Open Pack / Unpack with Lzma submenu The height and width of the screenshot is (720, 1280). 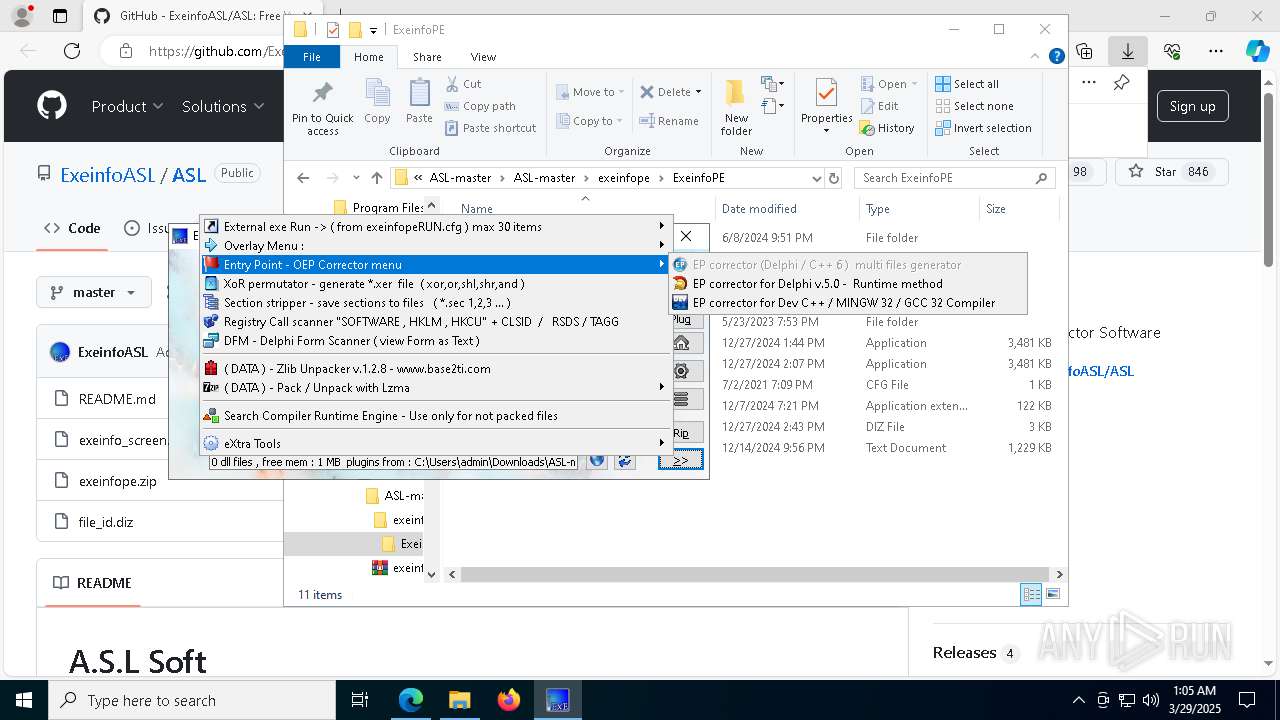click(435, 388)
